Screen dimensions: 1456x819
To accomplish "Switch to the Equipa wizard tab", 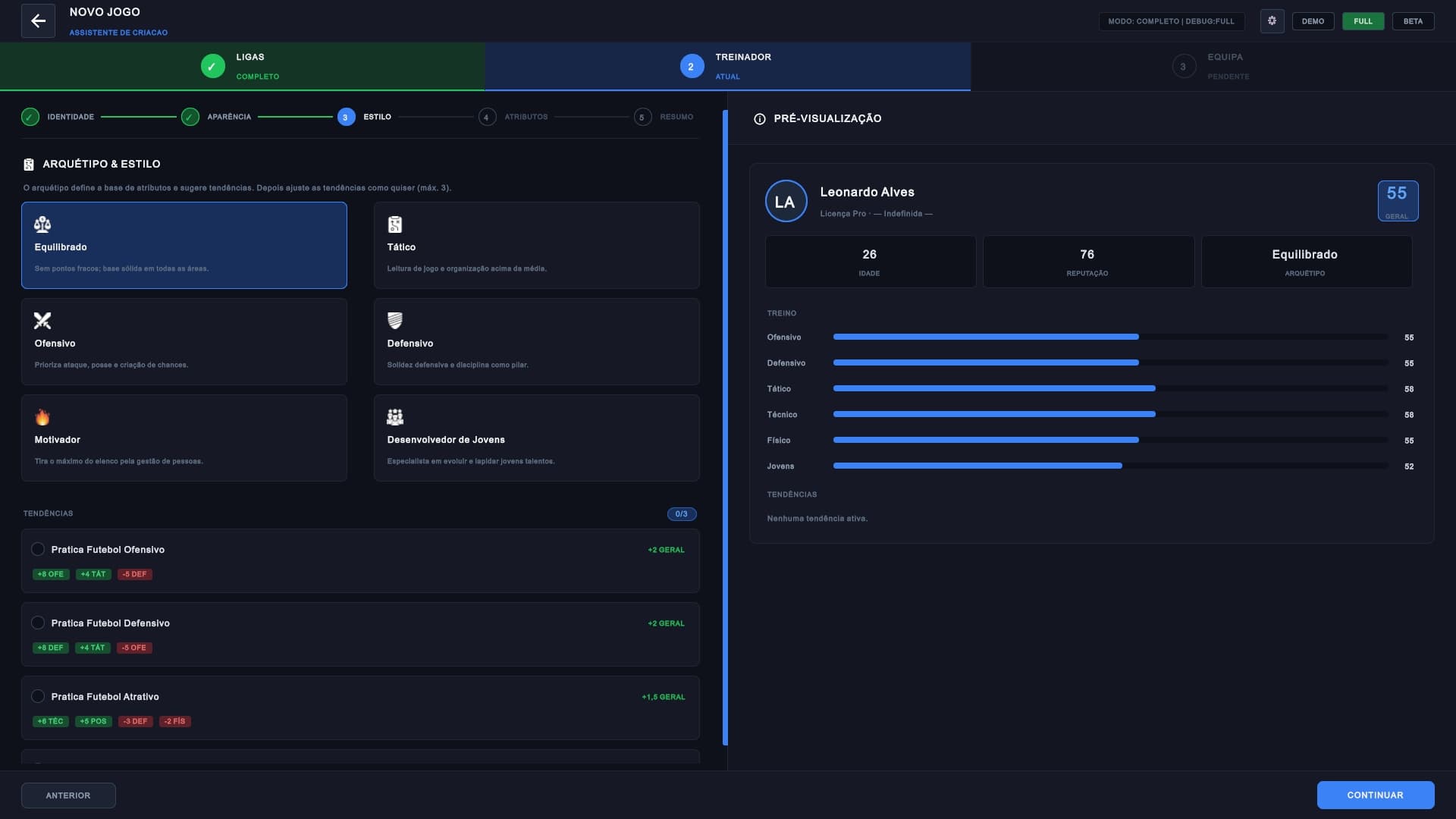I will pos(1213,67).
